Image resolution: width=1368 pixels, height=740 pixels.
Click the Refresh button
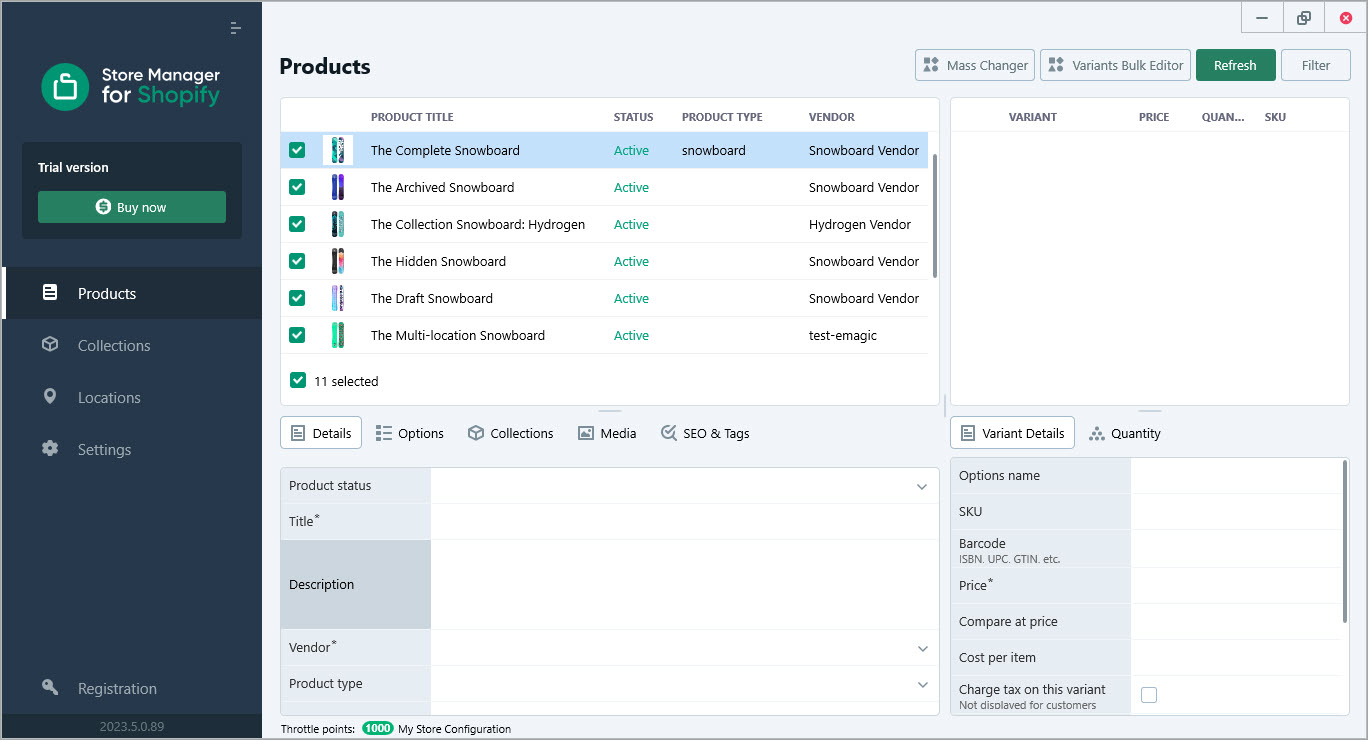click(x=1235, y=65)
